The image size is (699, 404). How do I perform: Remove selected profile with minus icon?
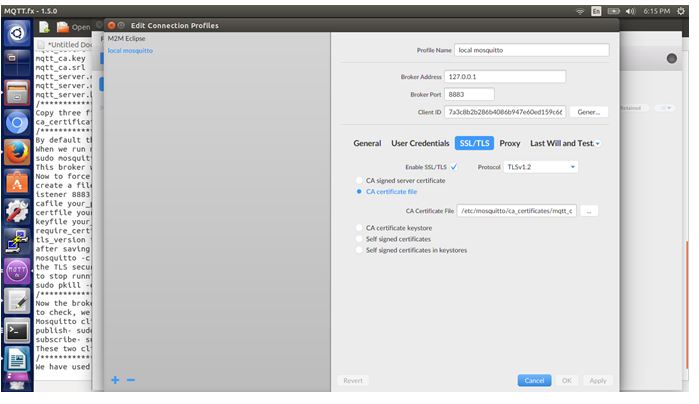(x=131, y=380)
